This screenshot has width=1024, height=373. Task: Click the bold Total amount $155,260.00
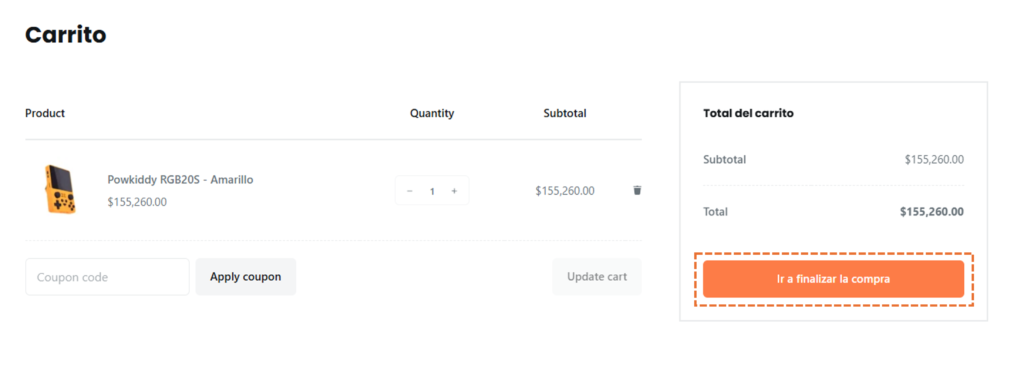tap(932, 212)
